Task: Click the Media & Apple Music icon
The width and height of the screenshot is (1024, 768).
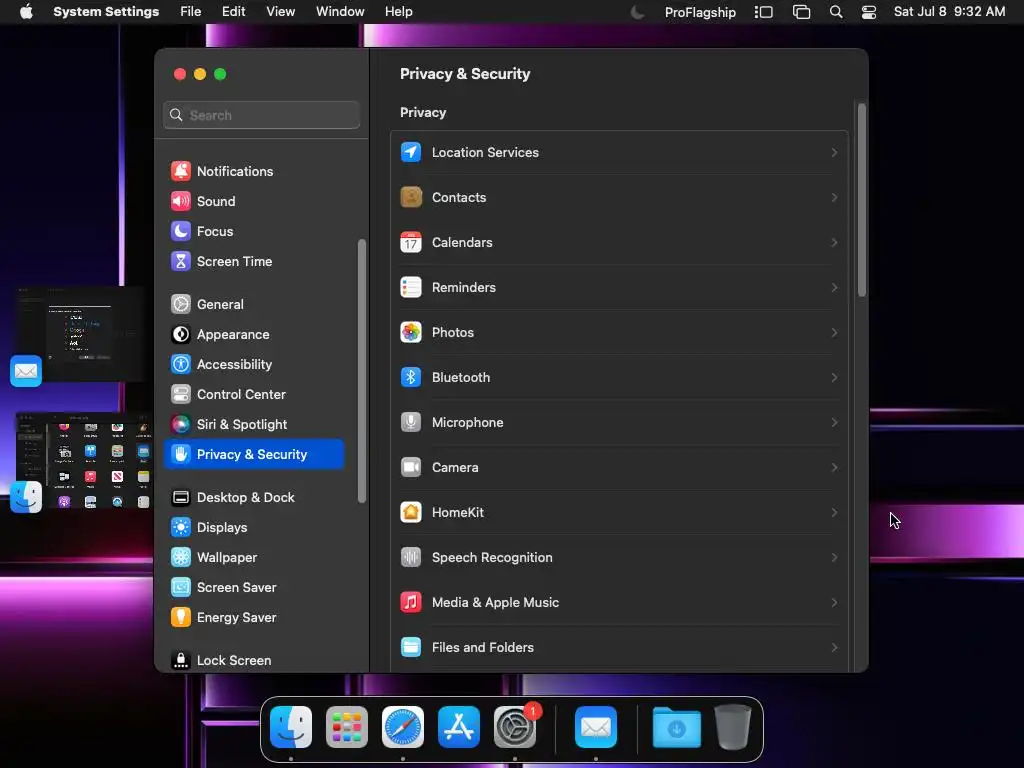Action: point(411,602)
